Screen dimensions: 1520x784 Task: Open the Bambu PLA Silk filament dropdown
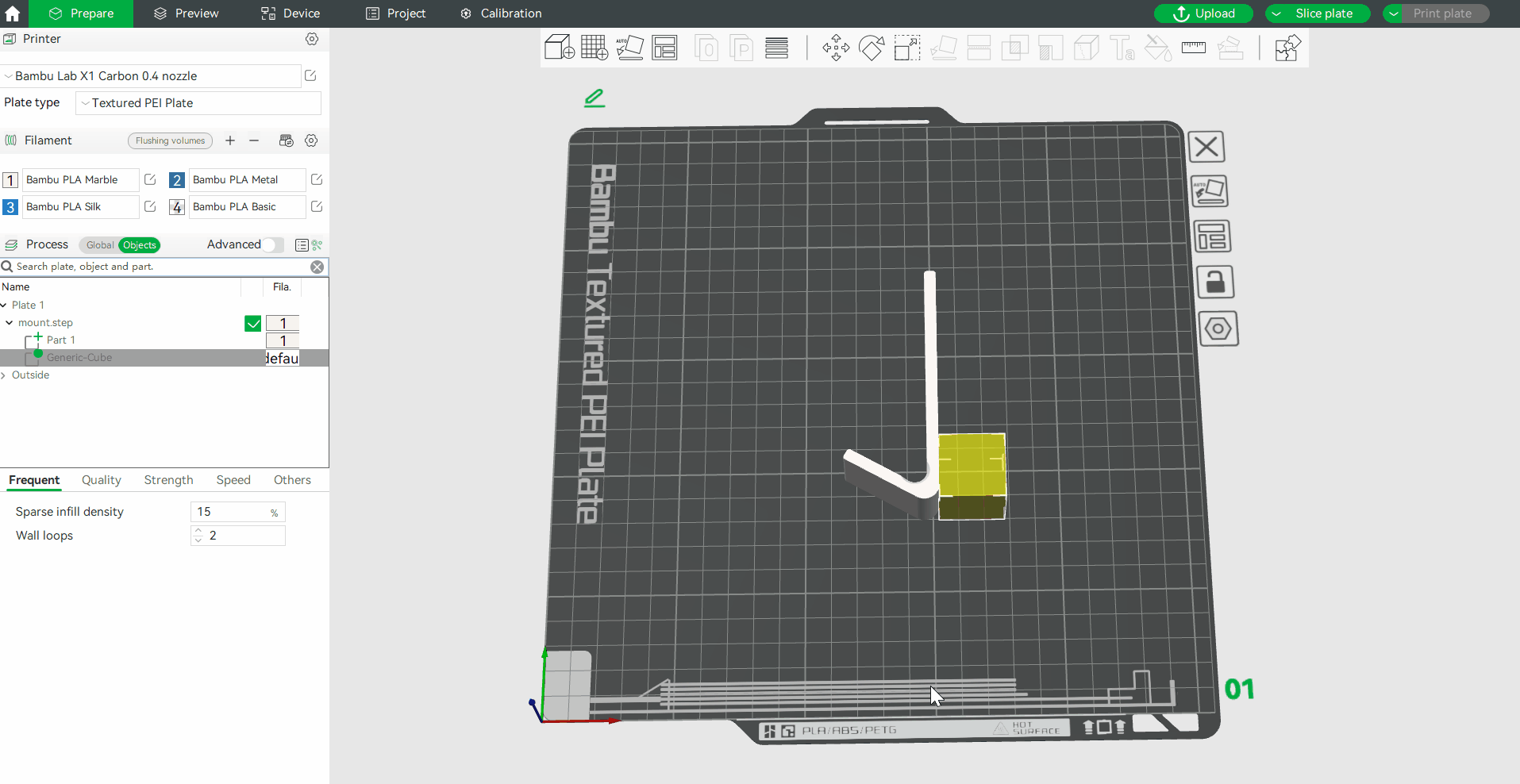[x=81, y=207]
